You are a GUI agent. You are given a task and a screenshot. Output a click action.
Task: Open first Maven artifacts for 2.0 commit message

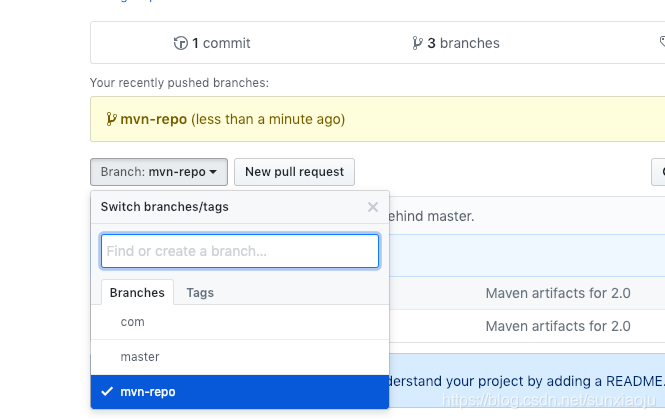pyautogui.click(x=558, y=293)
